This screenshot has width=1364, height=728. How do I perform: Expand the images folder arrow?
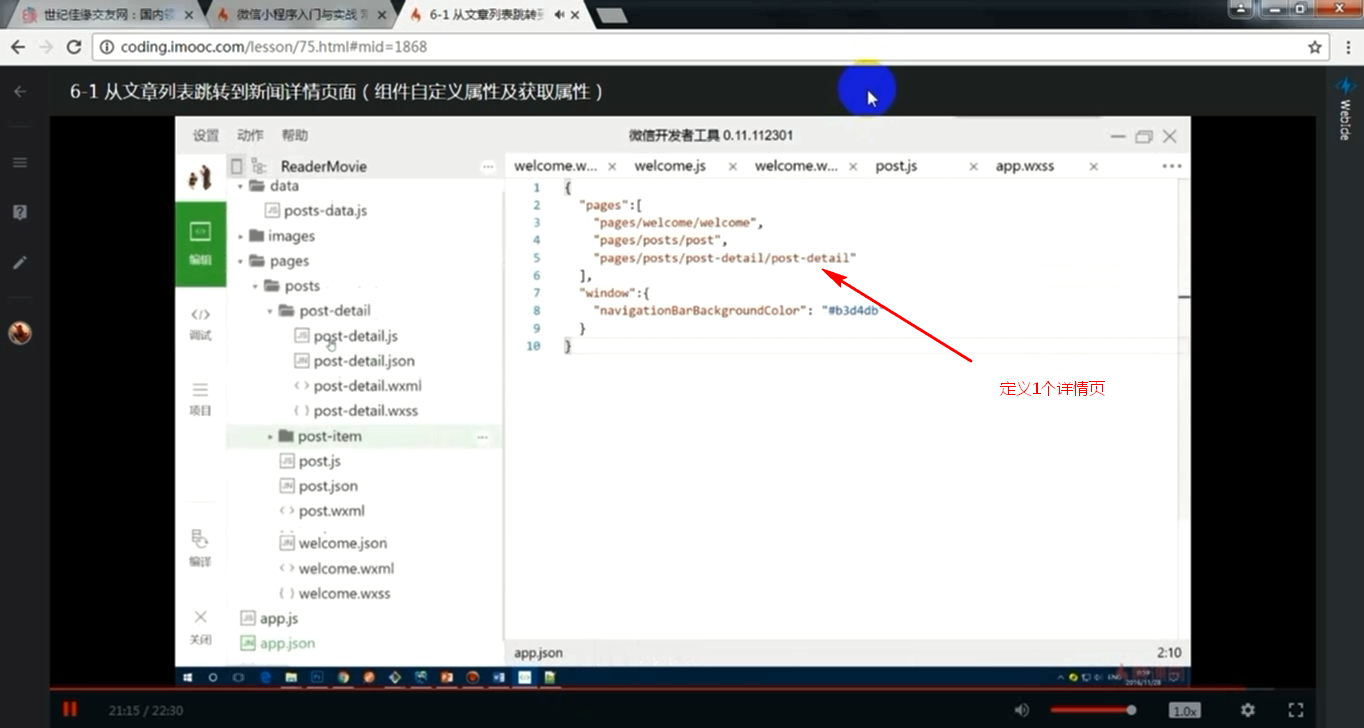click(241, 236)
